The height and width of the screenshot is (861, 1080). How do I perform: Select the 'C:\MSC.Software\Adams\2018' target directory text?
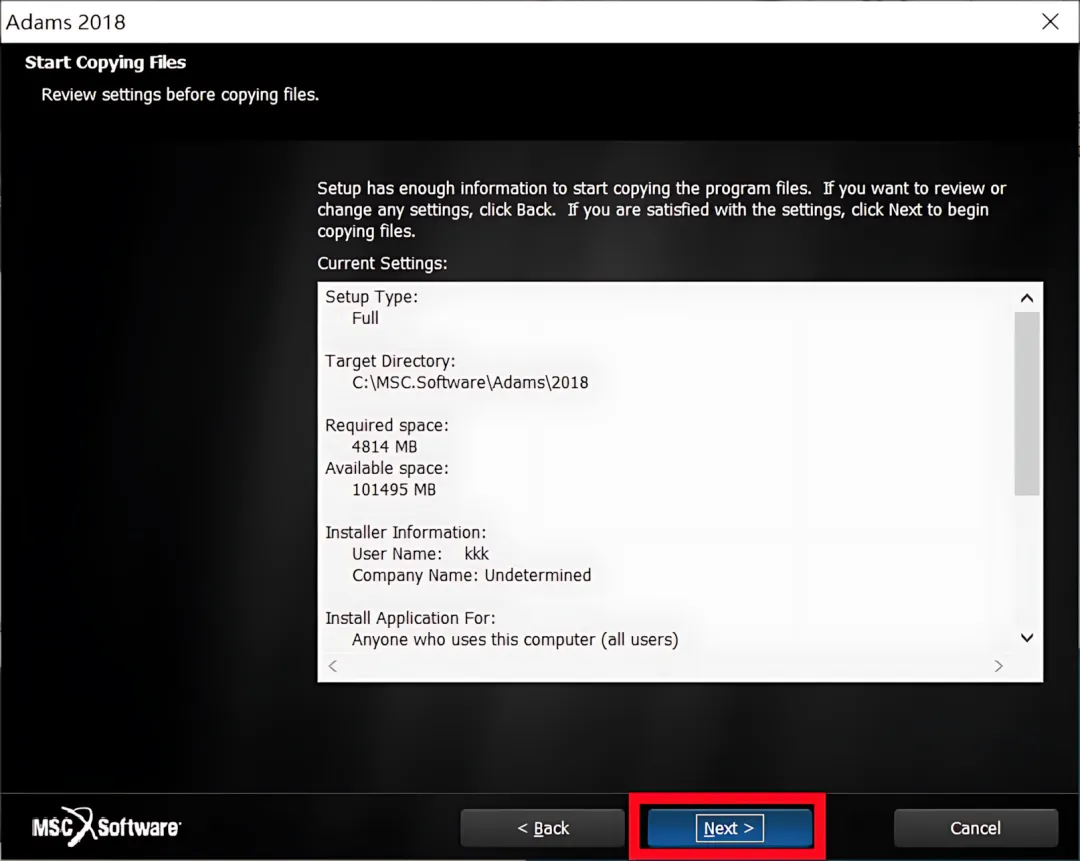470,383
